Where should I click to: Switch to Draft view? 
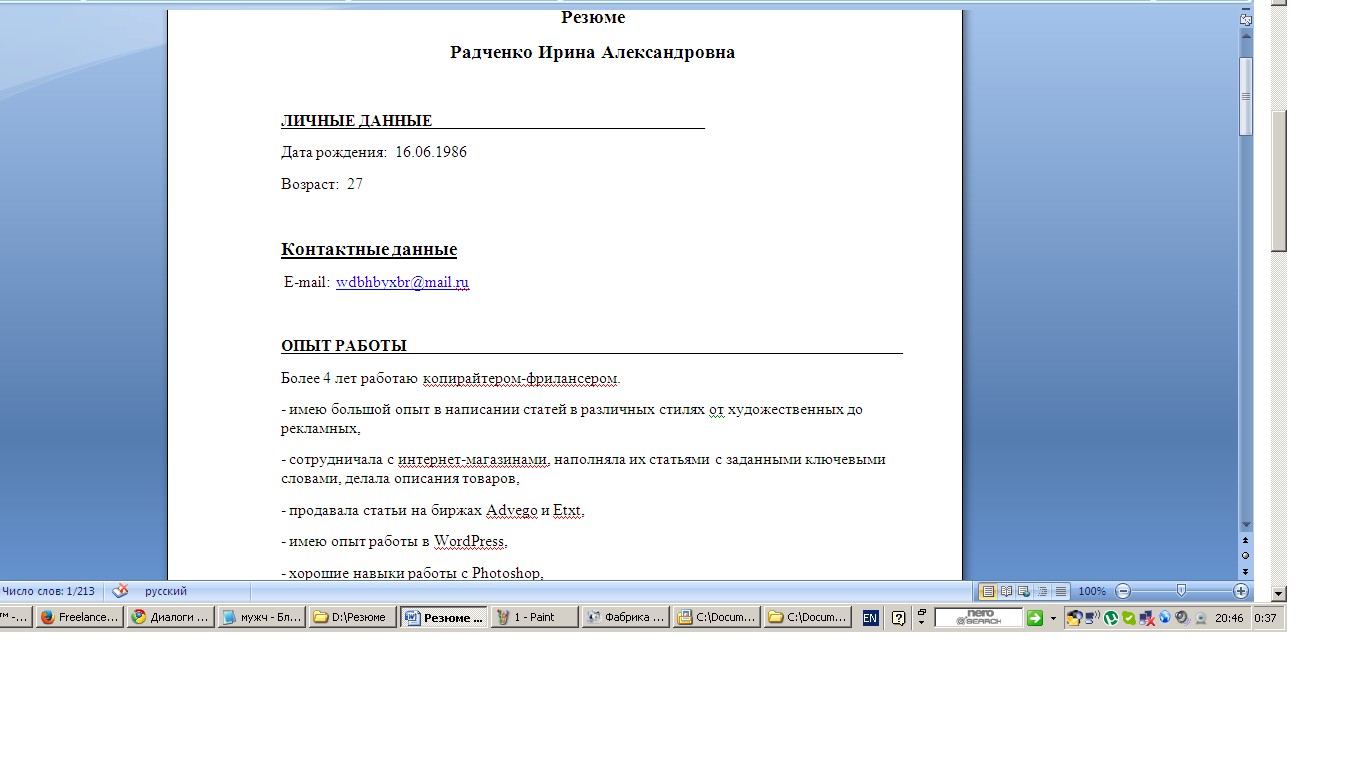pyautogui.click(x=1061, y=591)
